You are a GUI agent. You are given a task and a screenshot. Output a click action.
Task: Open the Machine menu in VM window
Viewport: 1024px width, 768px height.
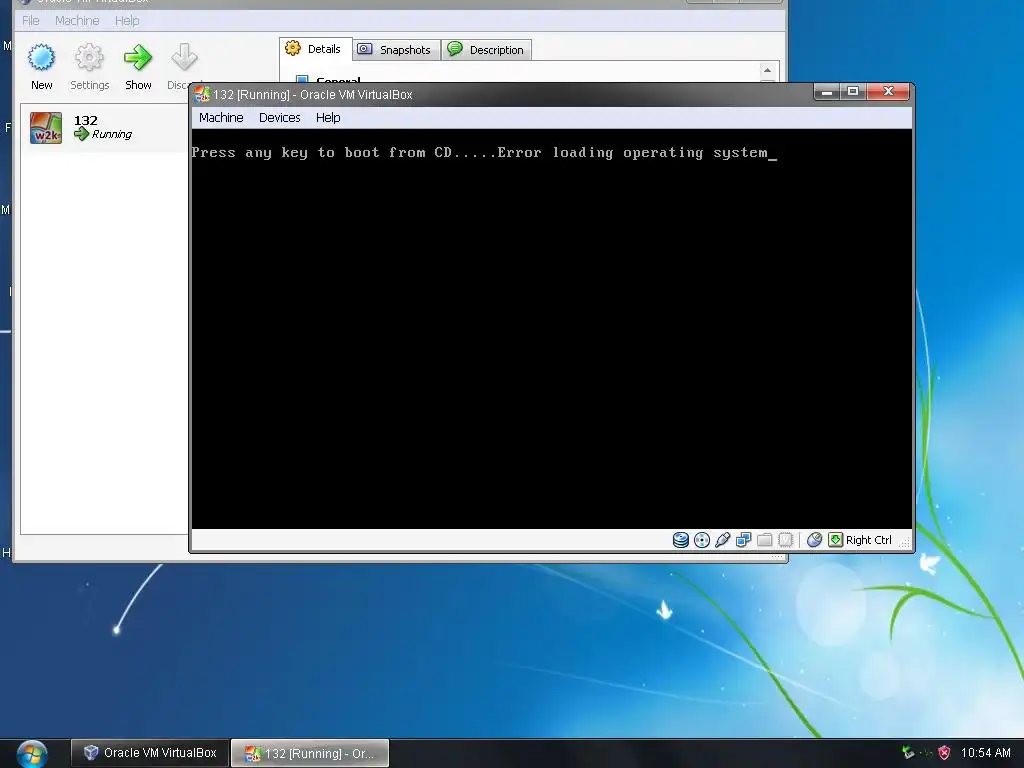point(221,118)
